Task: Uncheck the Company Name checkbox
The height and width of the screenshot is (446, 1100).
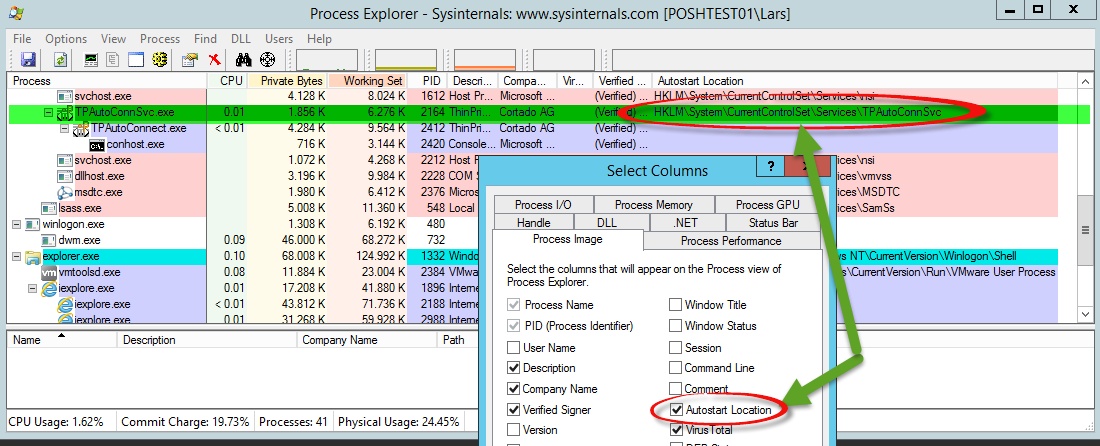Action: [x=513, y=388]
